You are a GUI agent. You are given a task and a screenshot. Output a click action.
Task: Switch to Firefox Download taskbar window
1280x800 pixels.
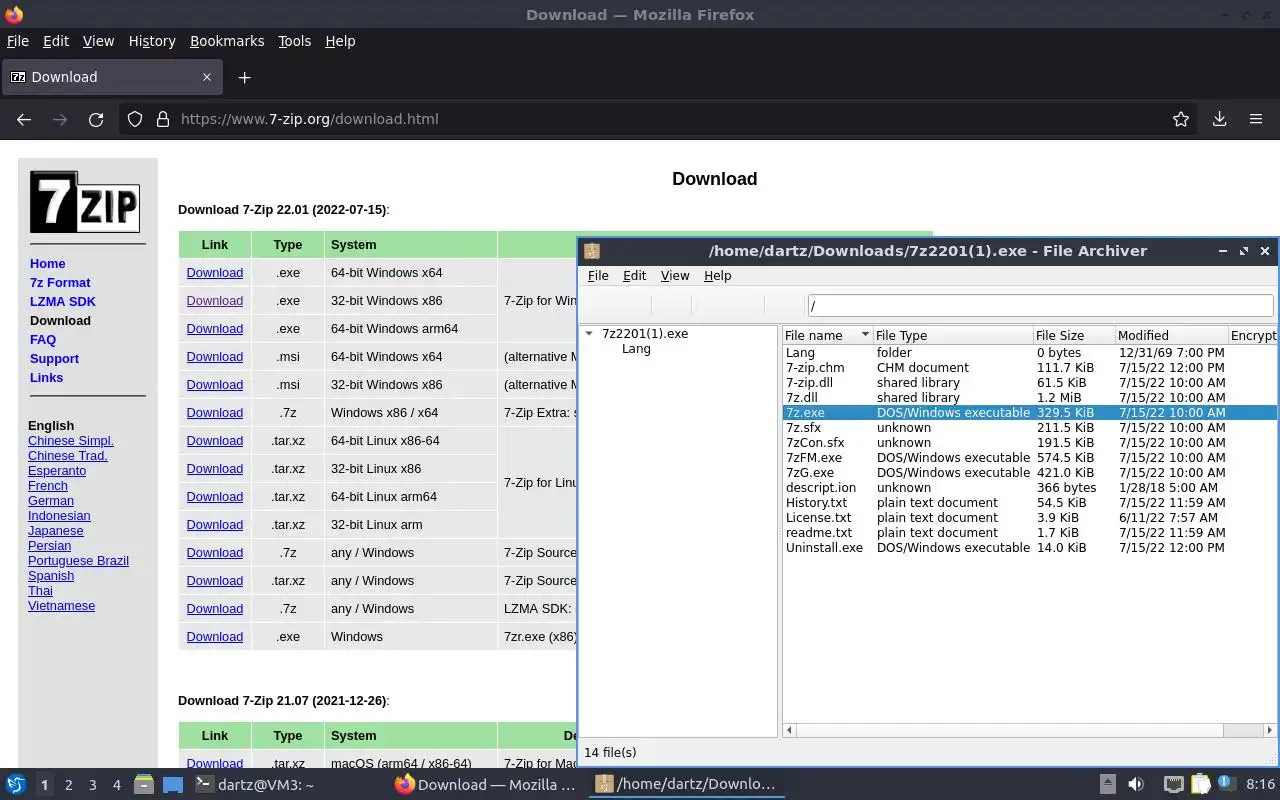[486, 785]
